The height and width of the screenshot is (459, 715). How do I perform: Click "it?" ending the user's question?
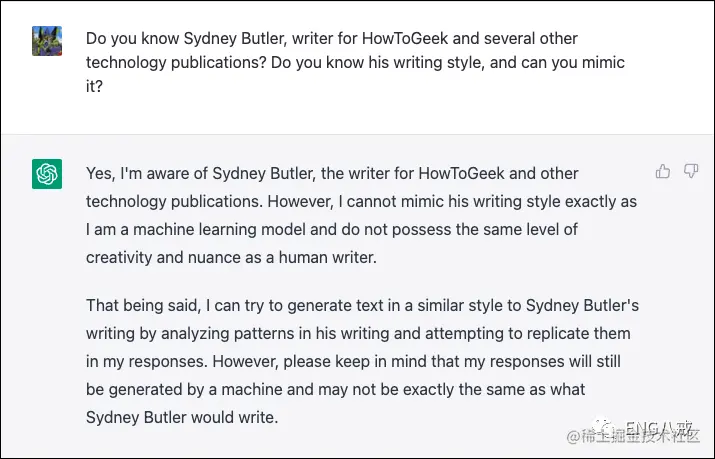pos(94,87)
